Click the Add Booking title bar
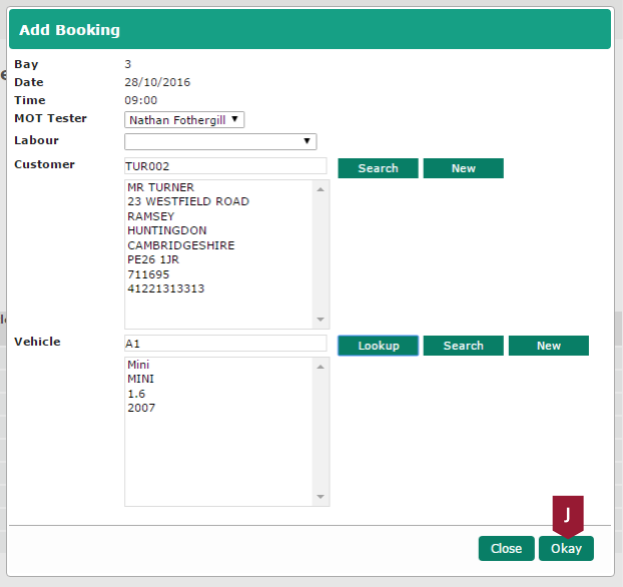The width and height of the screenshot is (623, 587). click(310, 30)
